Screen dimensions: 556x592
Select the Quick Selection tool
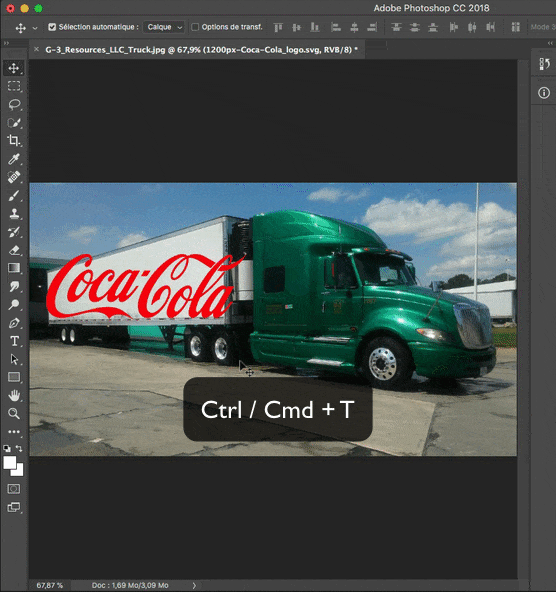[x=14, y=123]
